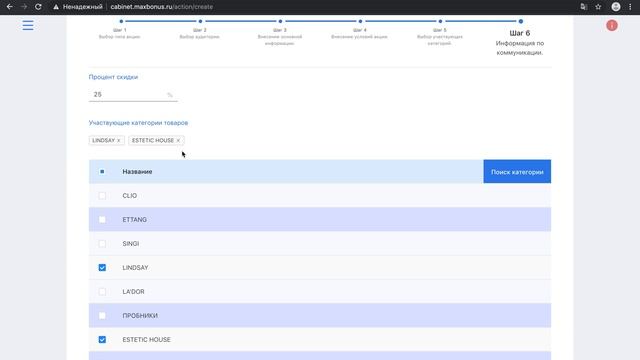Open the browser profile avatar
This screenshot has width=640, height=360.
pos(616,7)
